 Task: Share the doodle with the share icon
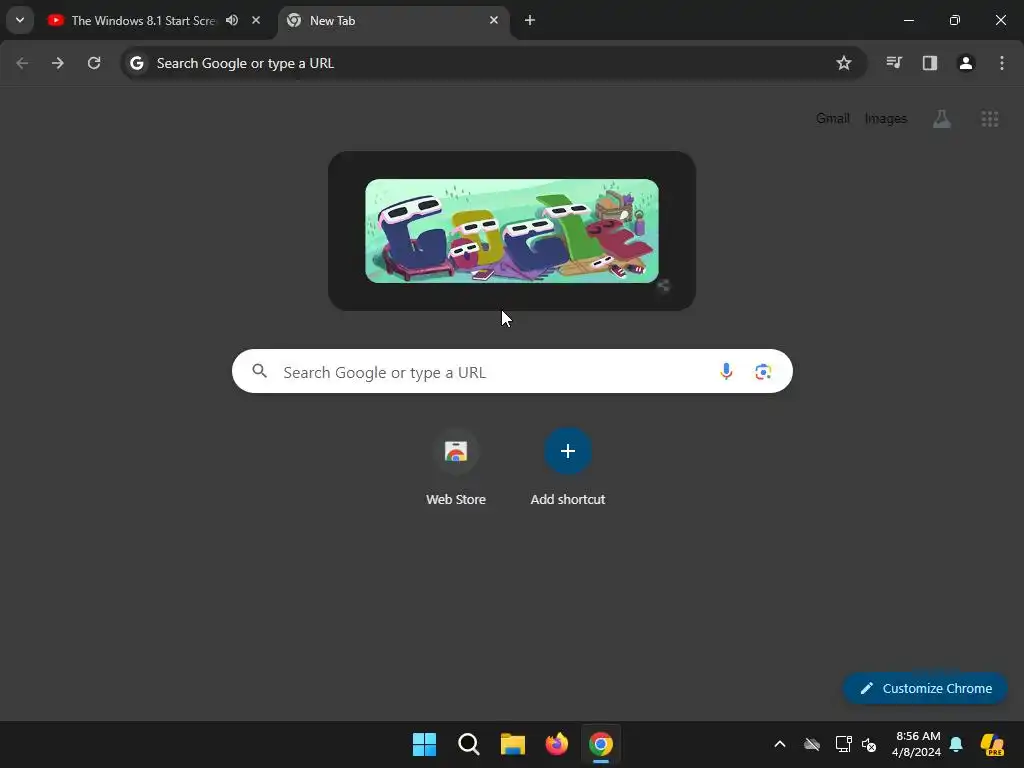tap(663, 285)
